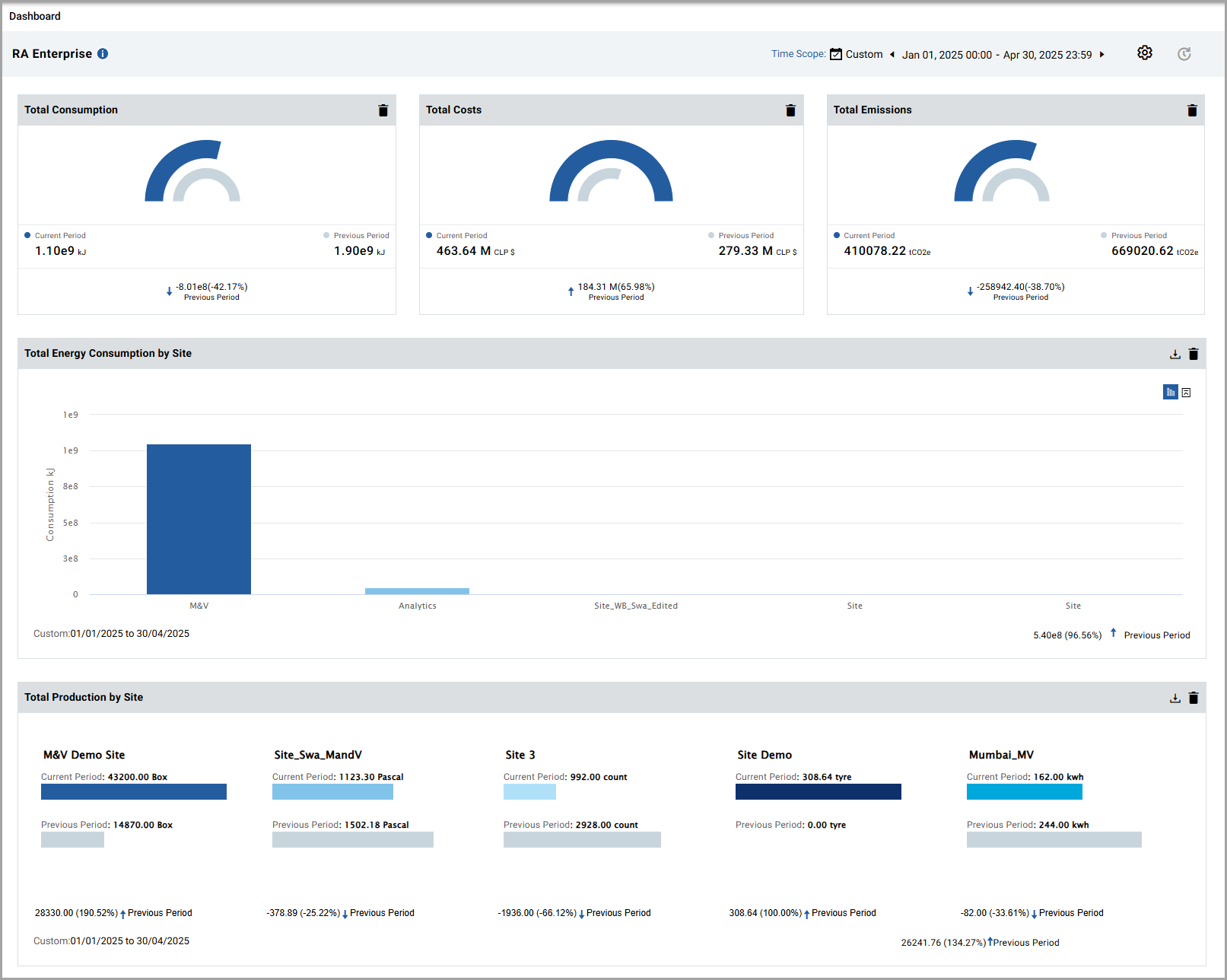Delete the Total Emissions widget
This screenshot has width=1227, height=980.
pyautogui.click(x=1191, y=110)
